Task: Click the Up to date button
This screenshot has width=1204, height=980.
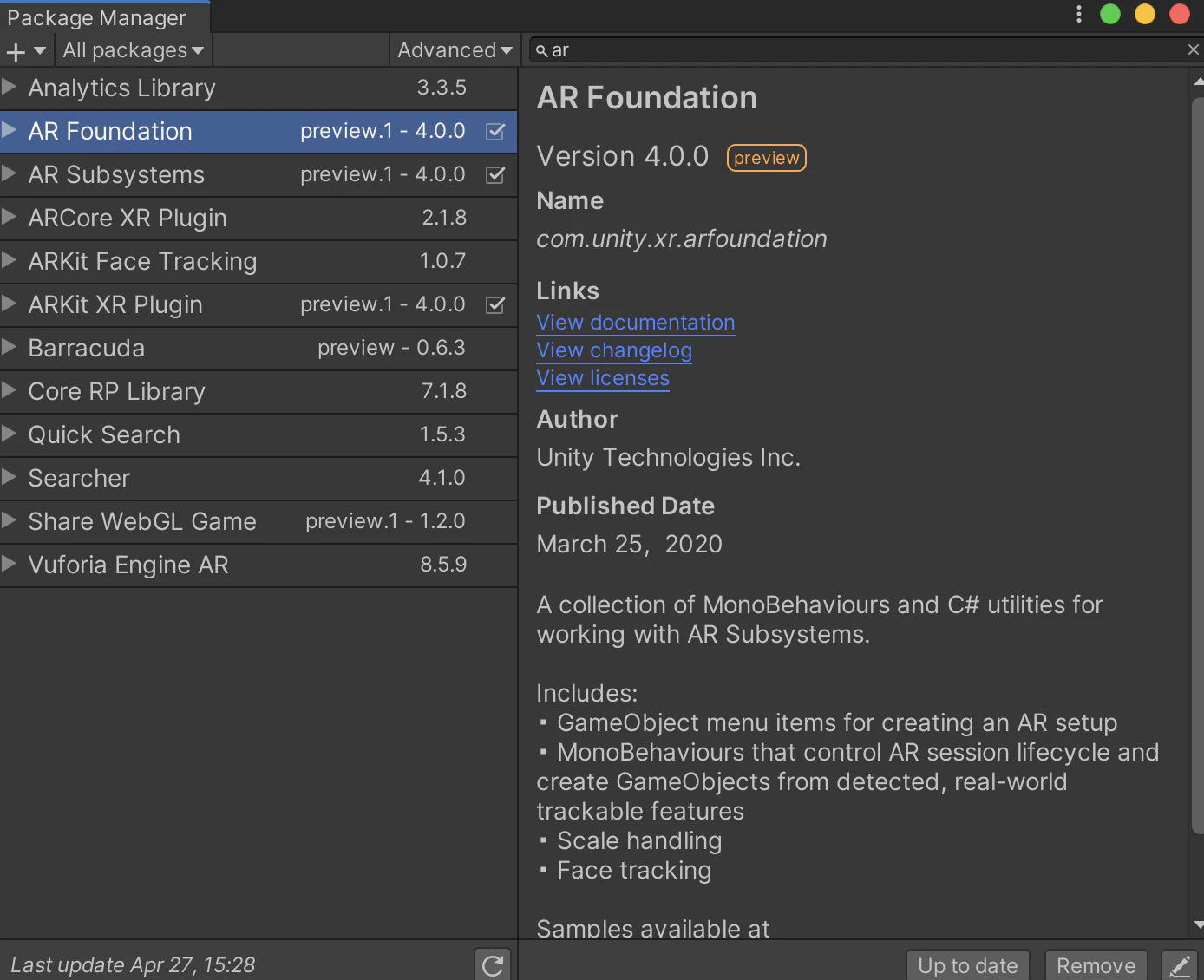Action: pos(968,965)
